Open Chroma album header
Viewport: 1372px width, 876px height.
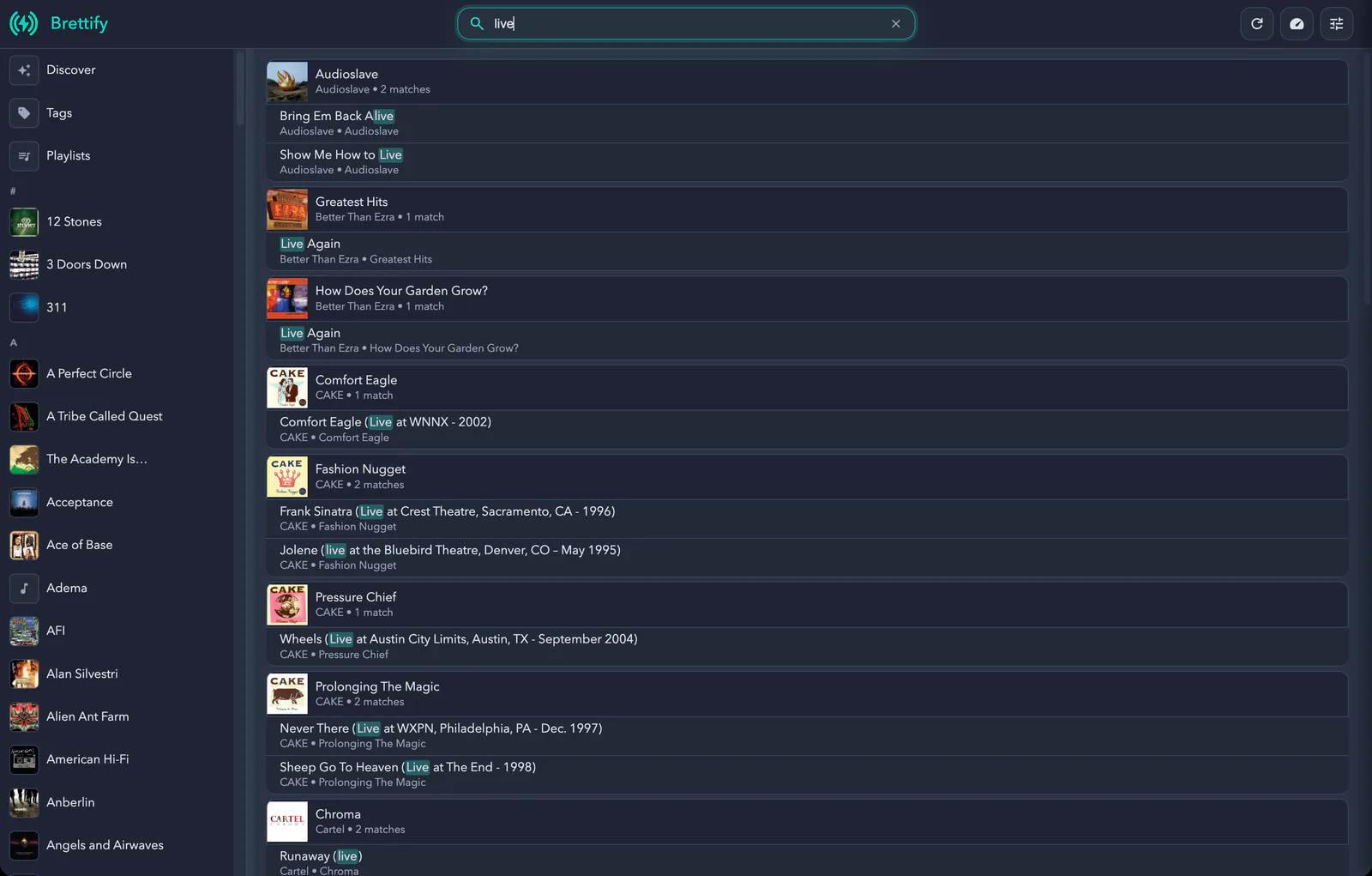point(807,823)
